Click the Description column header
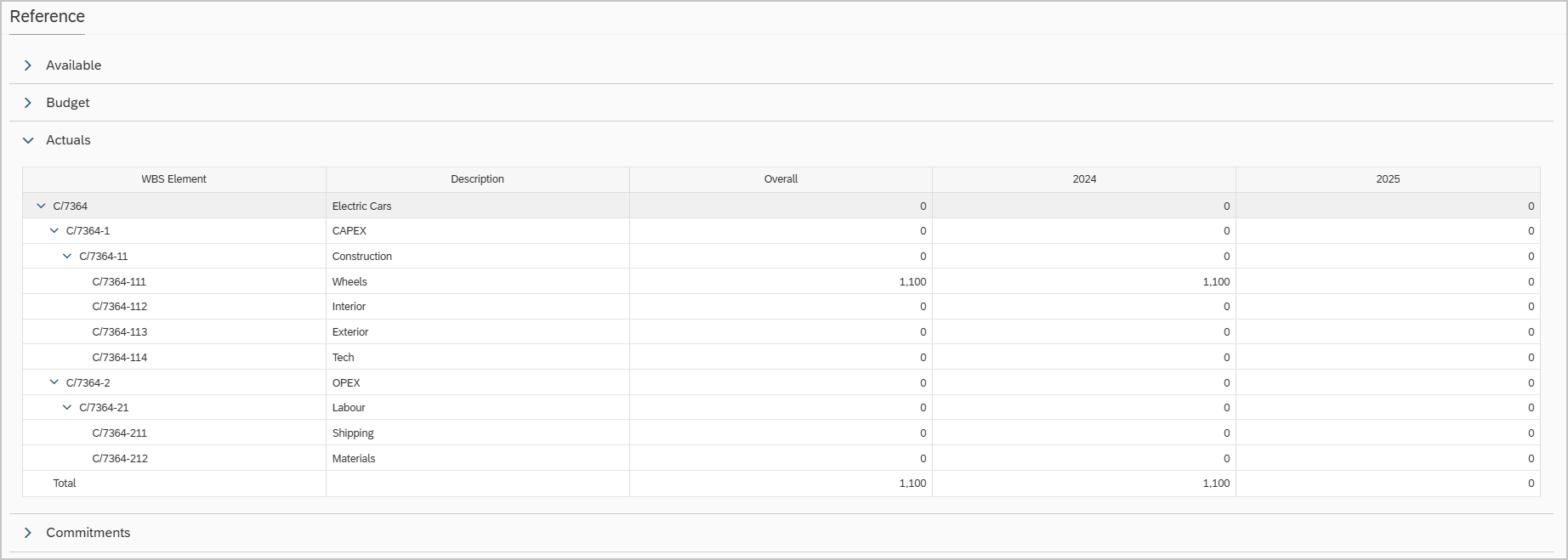1568x560 pixels. pyautogui.click(x=478, y=179)
